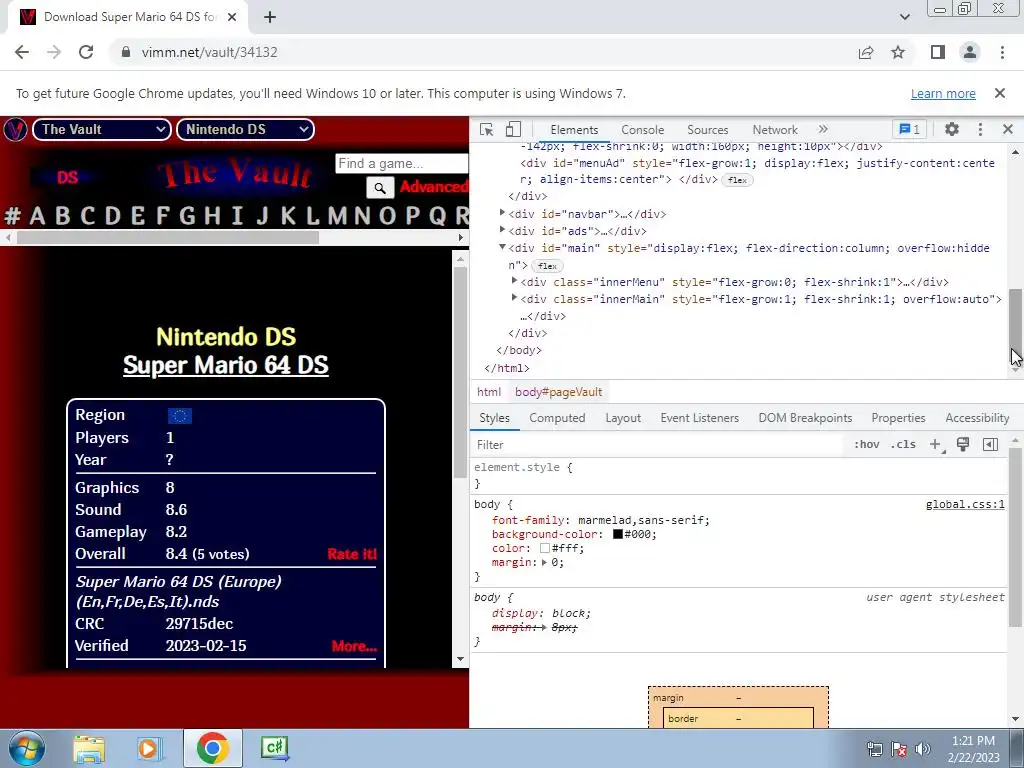This screenshot has width=1024, height=768.
Task: Click the Europe region flag icon
Action: [180, 416]
